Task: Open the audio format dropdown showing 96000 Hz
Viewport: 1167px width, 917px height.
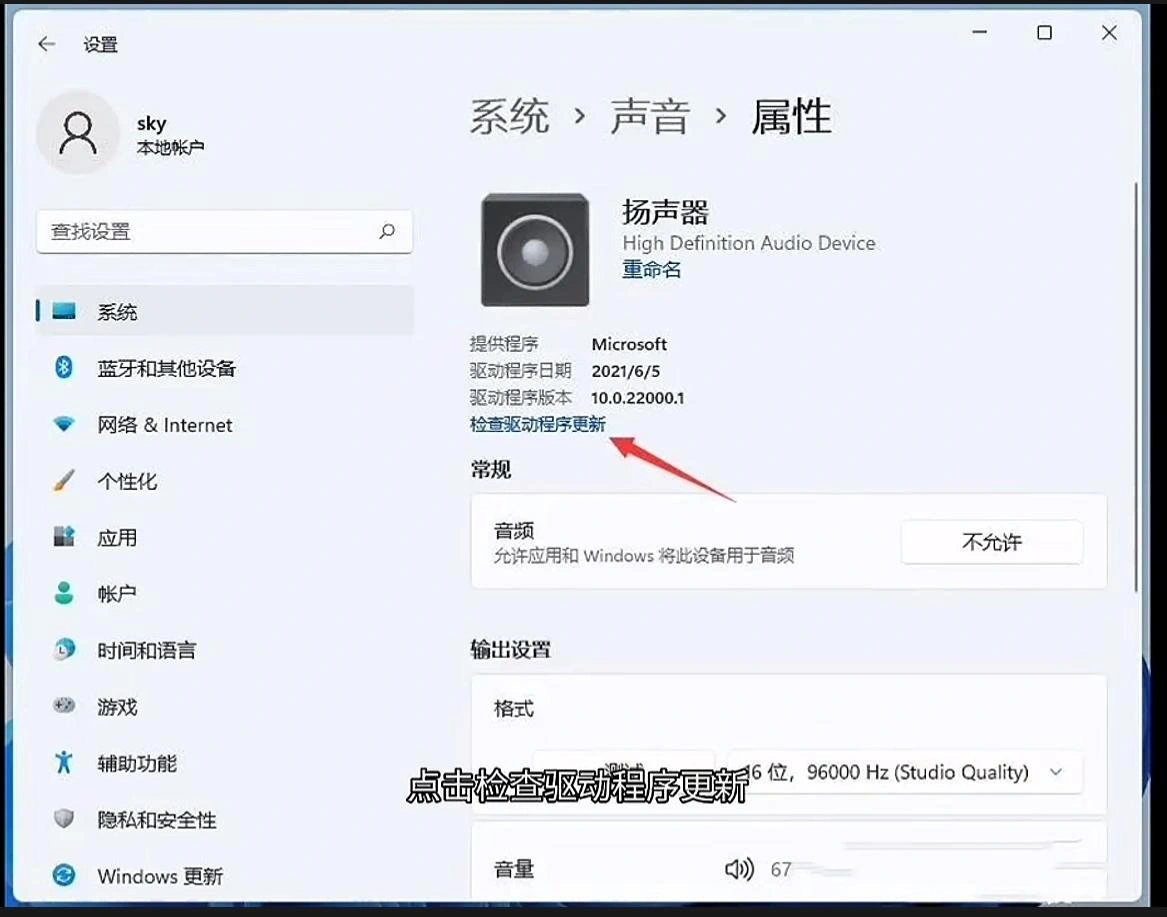Action: click(x=905, y=772)
